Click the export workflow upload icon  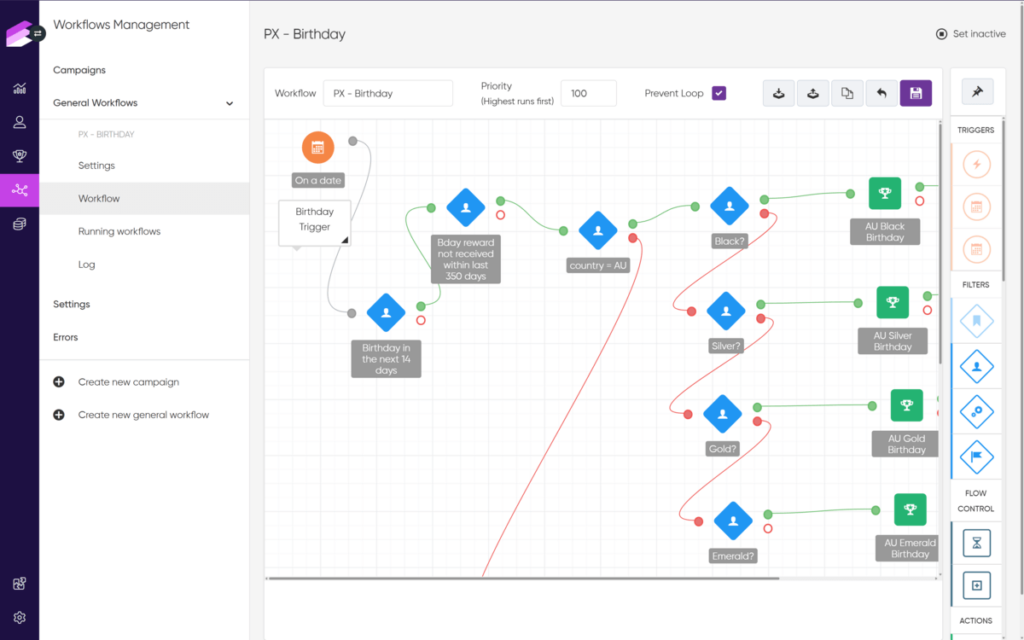click(813, 93)
